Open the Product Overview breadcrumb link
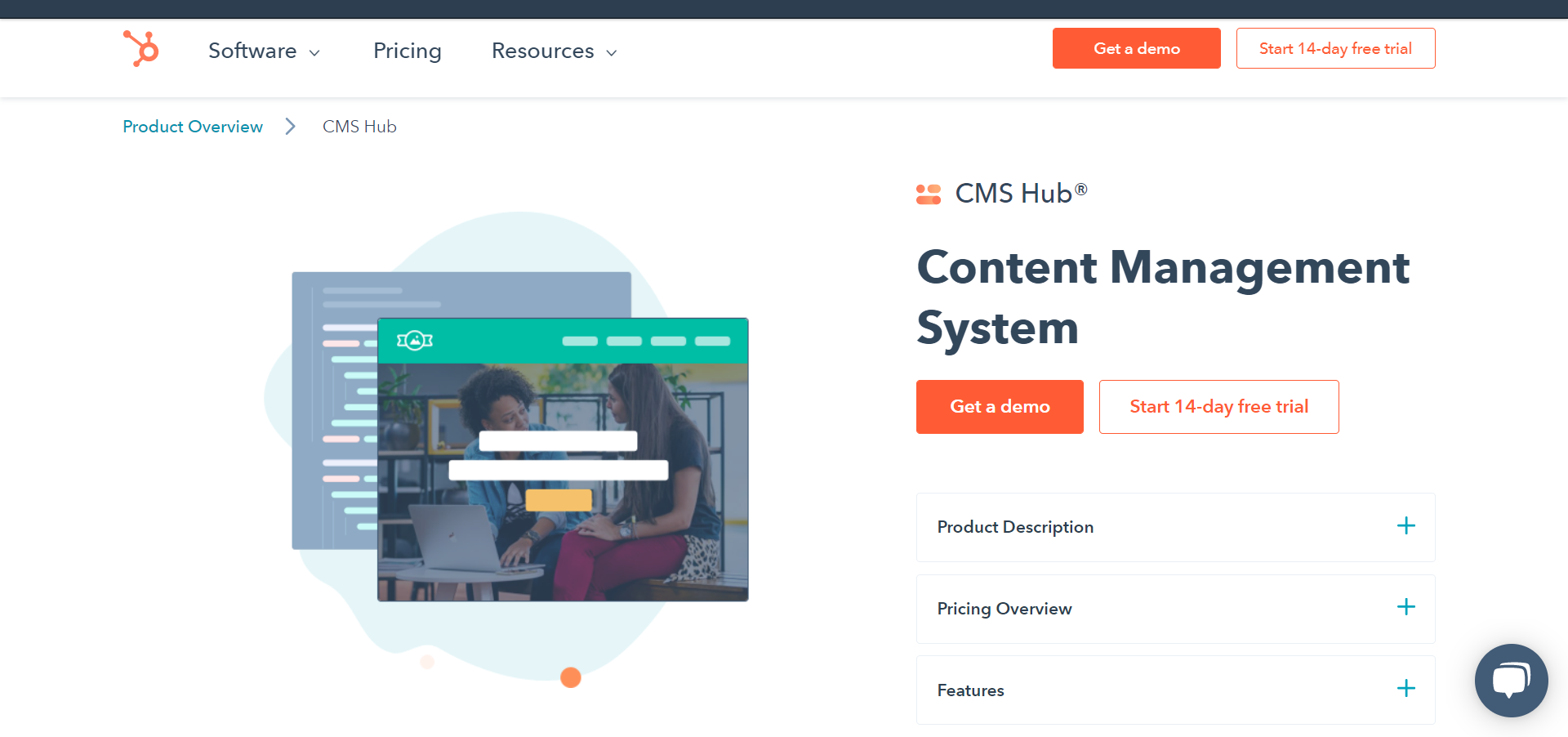1568x737 pixels. pyautogui.click(x=193, y=126)
